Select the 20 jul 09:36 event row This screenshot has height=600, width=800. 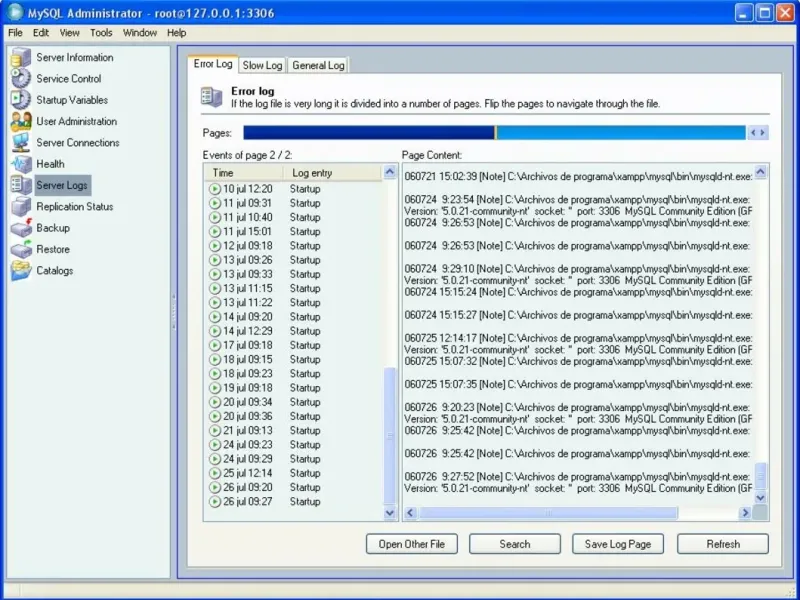click(293, 416)
